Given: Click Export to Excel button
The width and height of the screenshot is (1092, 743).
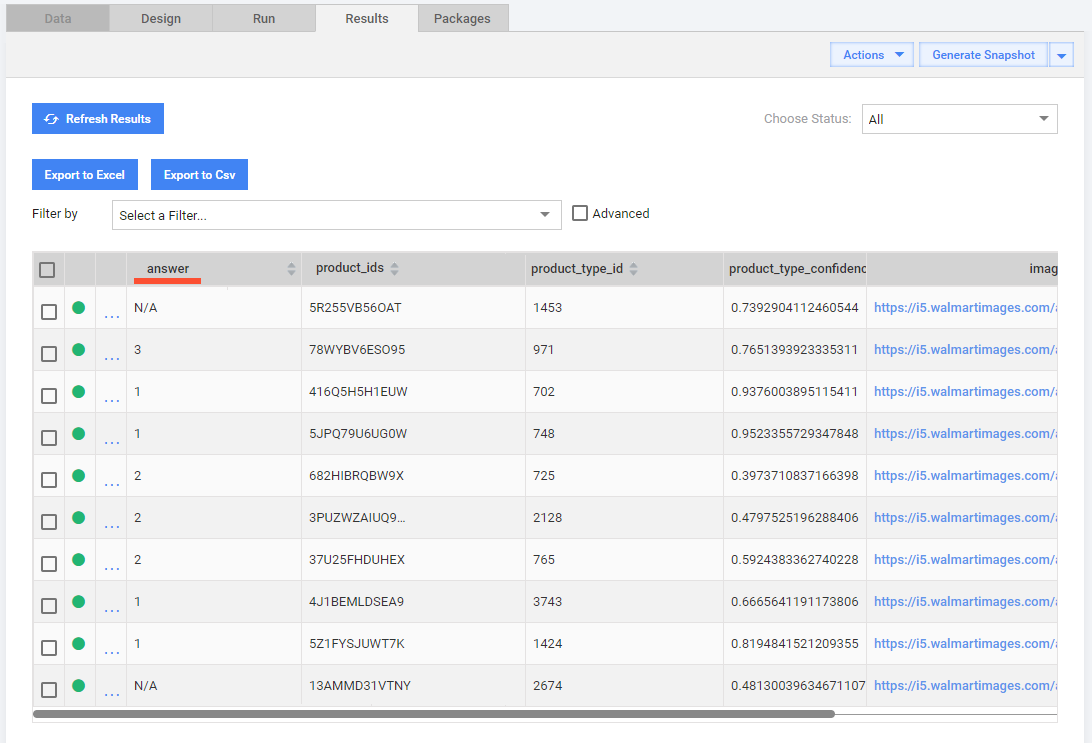Looking at the screenshot, I should point(85,175).
